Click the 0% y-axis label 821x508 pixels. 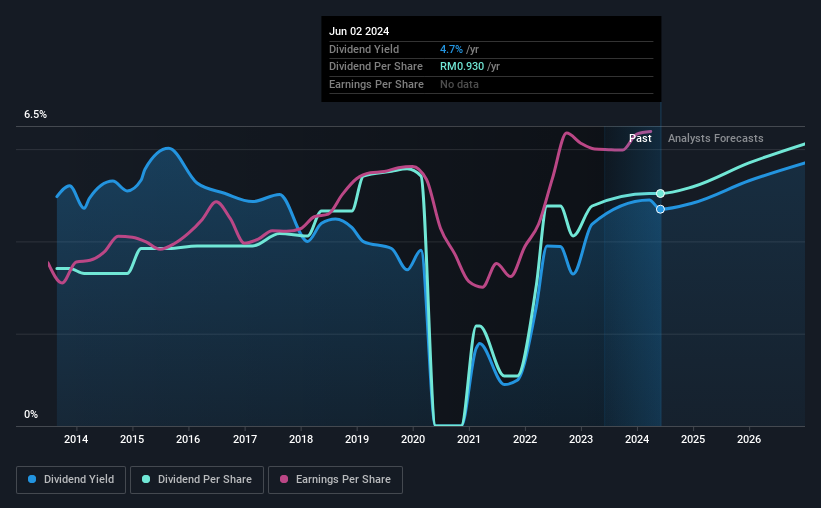tap(31, 414)
